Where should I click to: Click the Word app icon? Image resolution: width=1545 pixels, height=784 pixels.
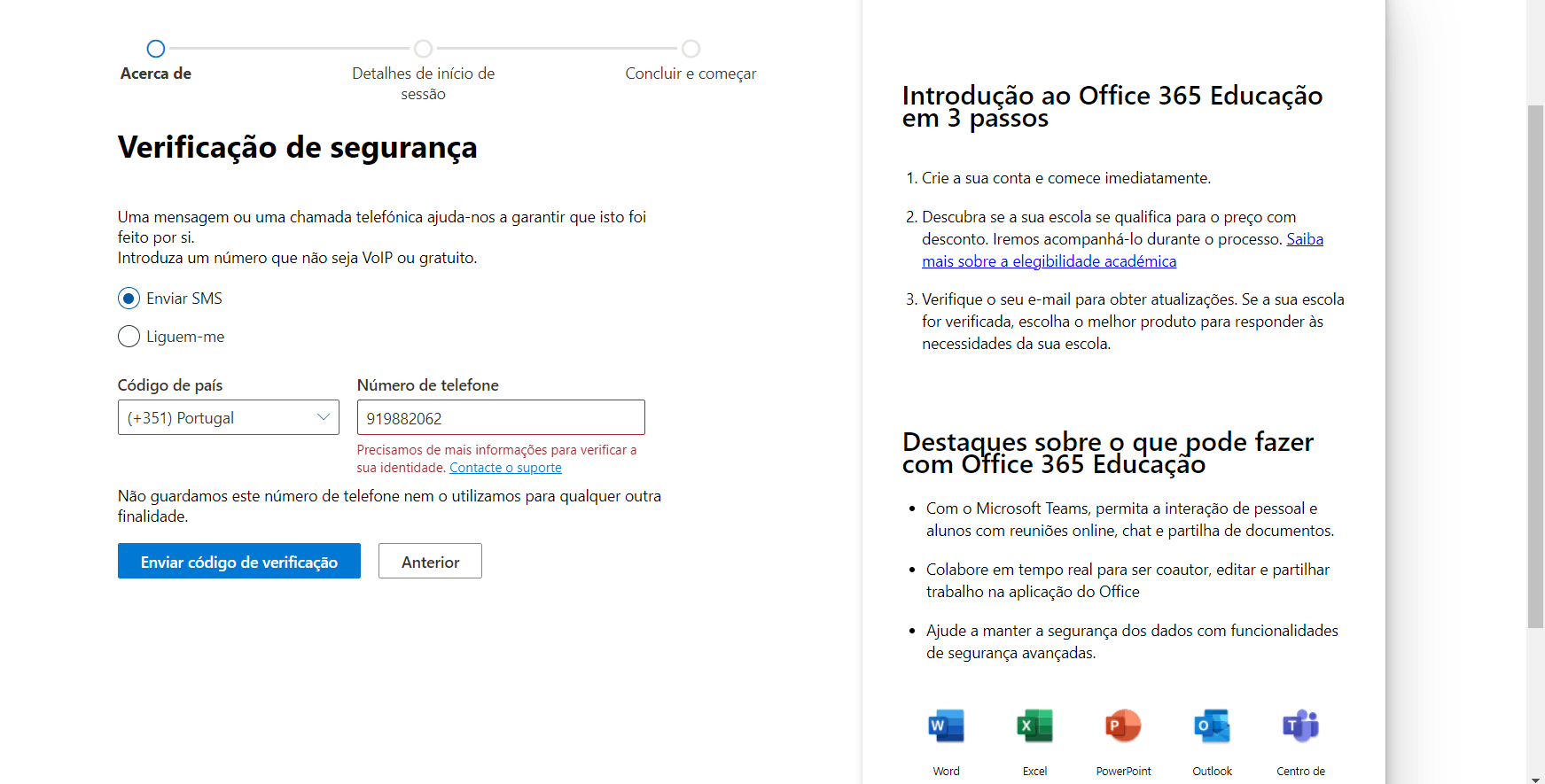point(946,726)
